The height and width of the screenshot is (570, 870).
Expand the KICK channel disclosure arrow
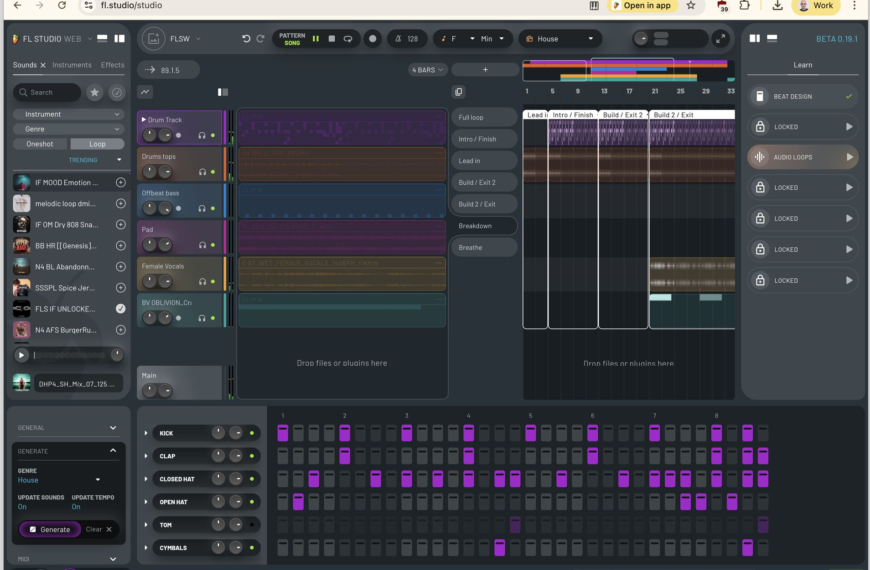(146, 433)
